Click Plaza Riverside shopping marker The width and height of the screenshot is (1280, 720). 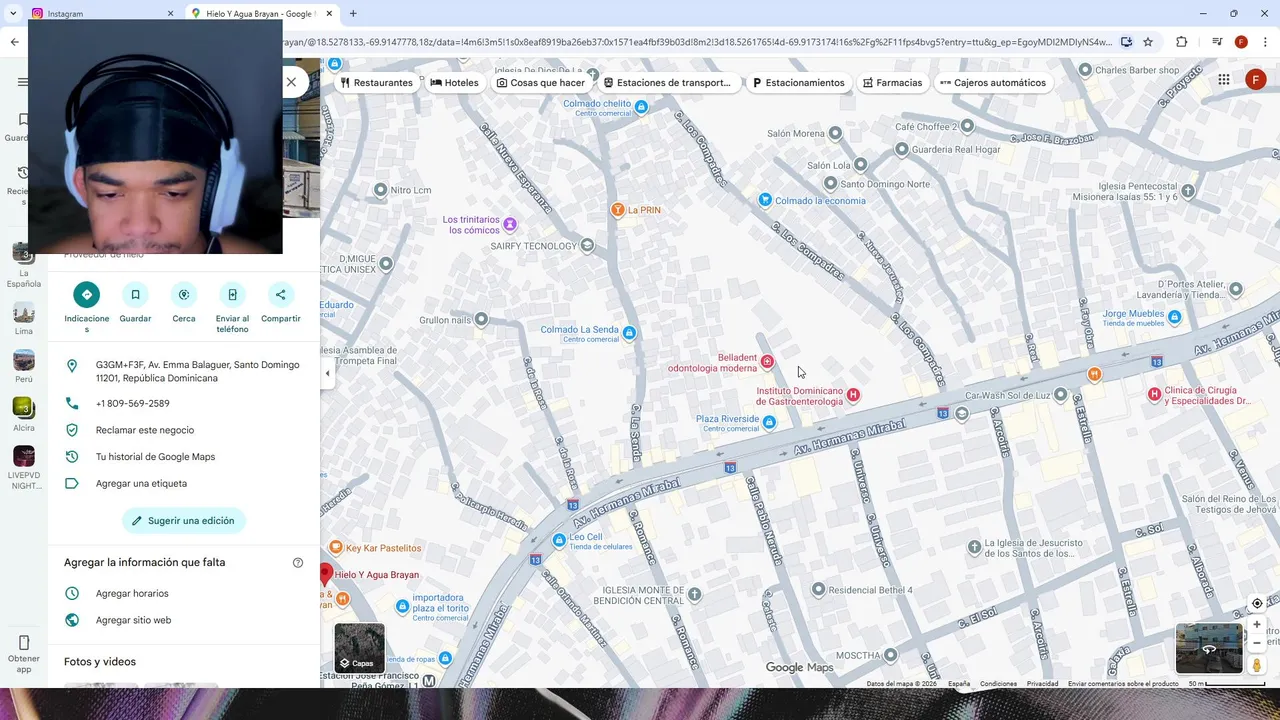(769, 423)
